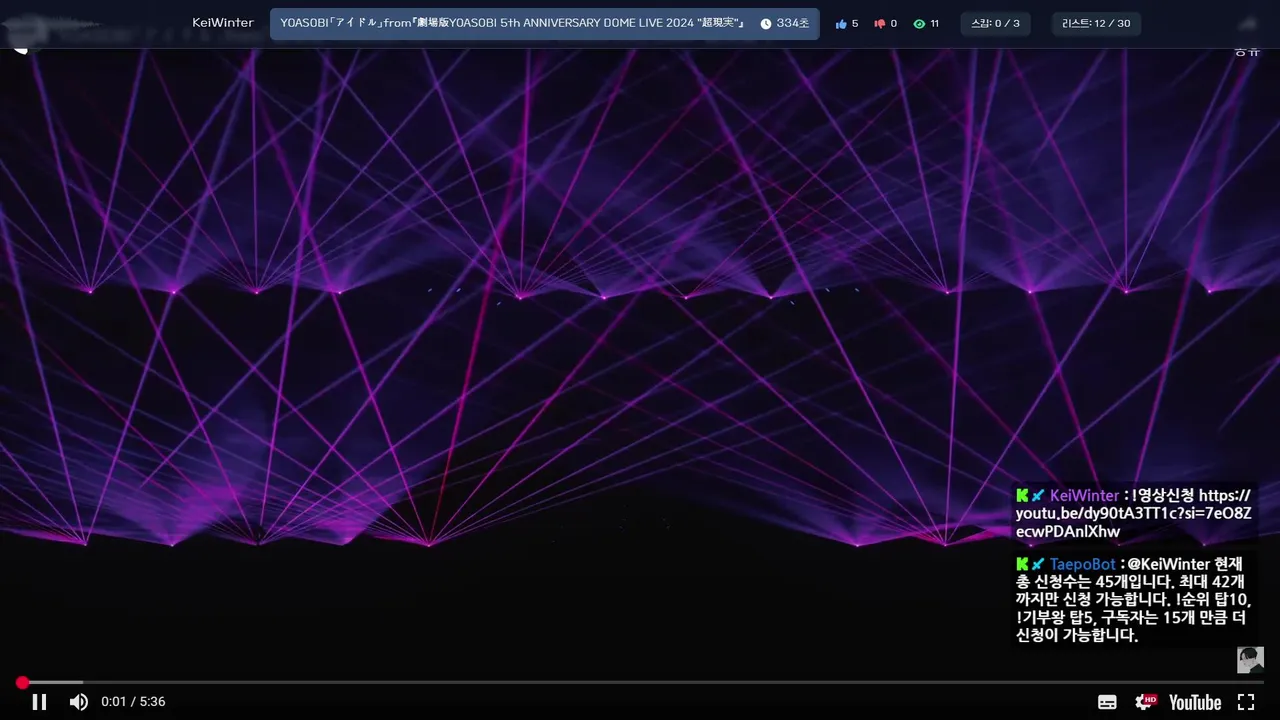Open the video on YouTube via logo
The height and width of the screenshot is (720, 1280).
[x=1195, y=702]
